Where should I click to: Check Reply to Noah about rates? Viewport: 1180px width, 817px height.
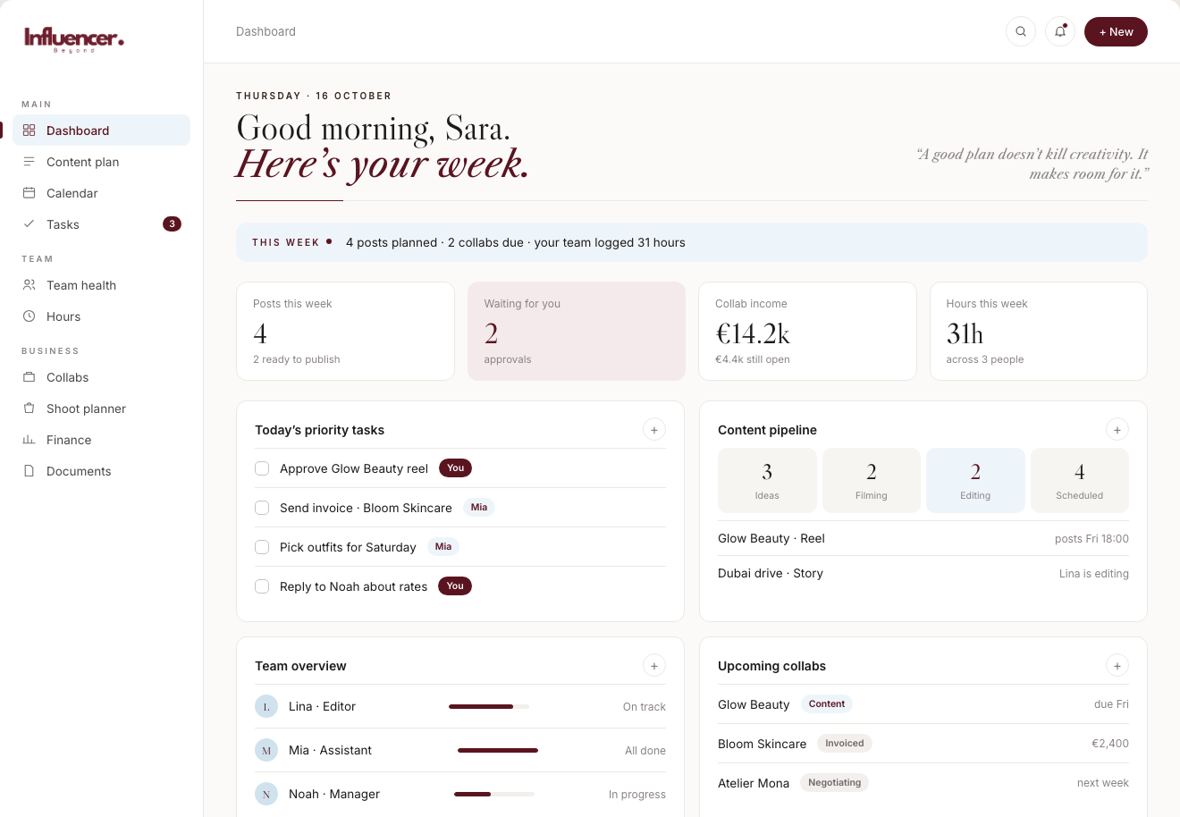(262, 586)
